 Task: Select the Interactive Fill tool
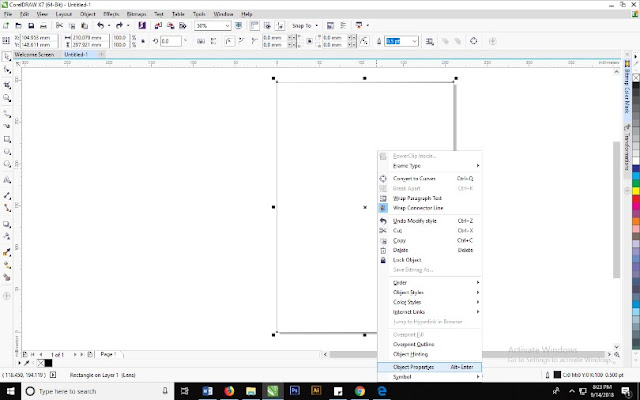point(7,265)
